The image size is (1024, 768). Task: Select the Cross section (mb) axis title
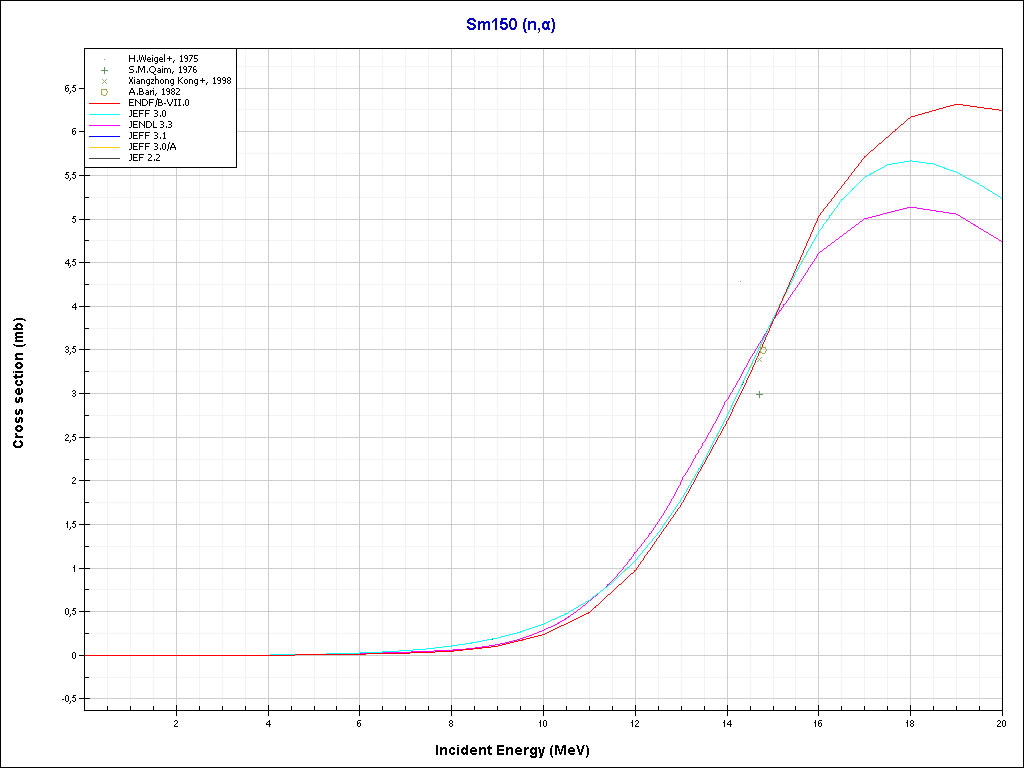tap(19, 383)
